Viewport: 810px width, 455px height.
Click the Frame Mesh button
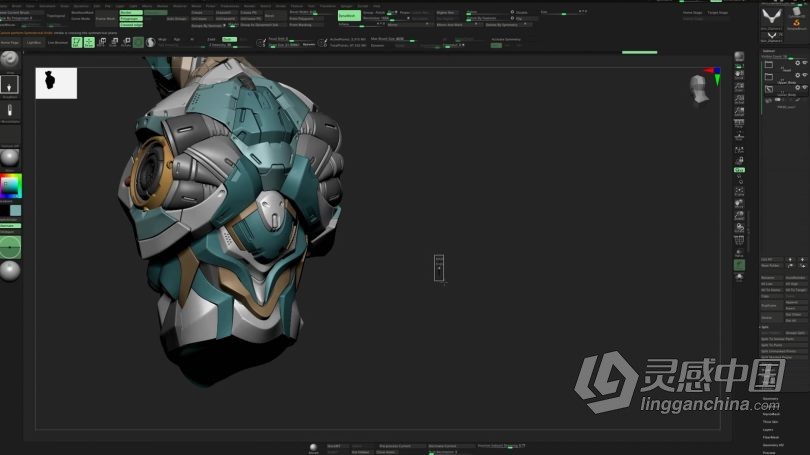point(105,19)
